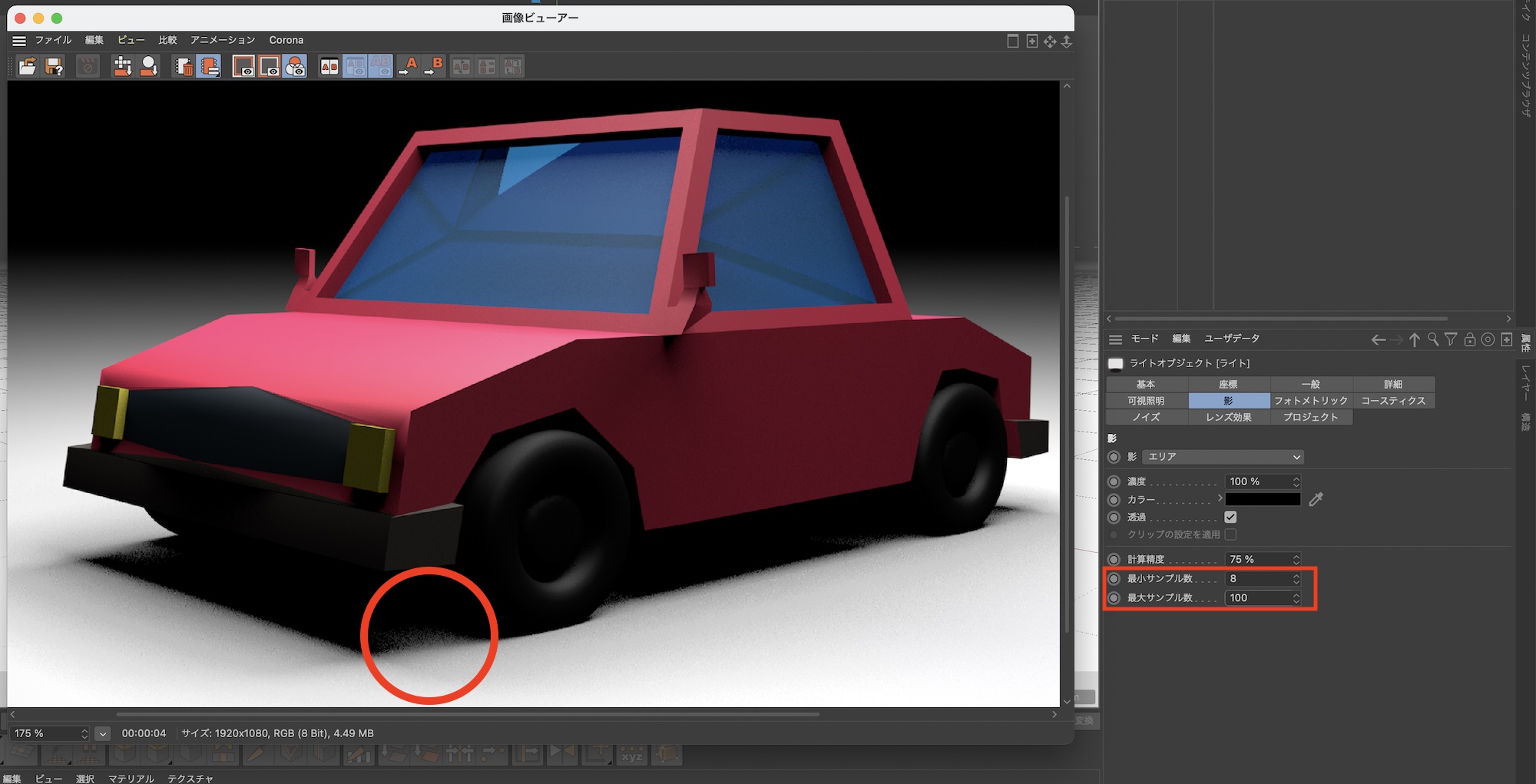Click the save image floppy icon
Screen dimensions: 1536x784
pos(54,67)
